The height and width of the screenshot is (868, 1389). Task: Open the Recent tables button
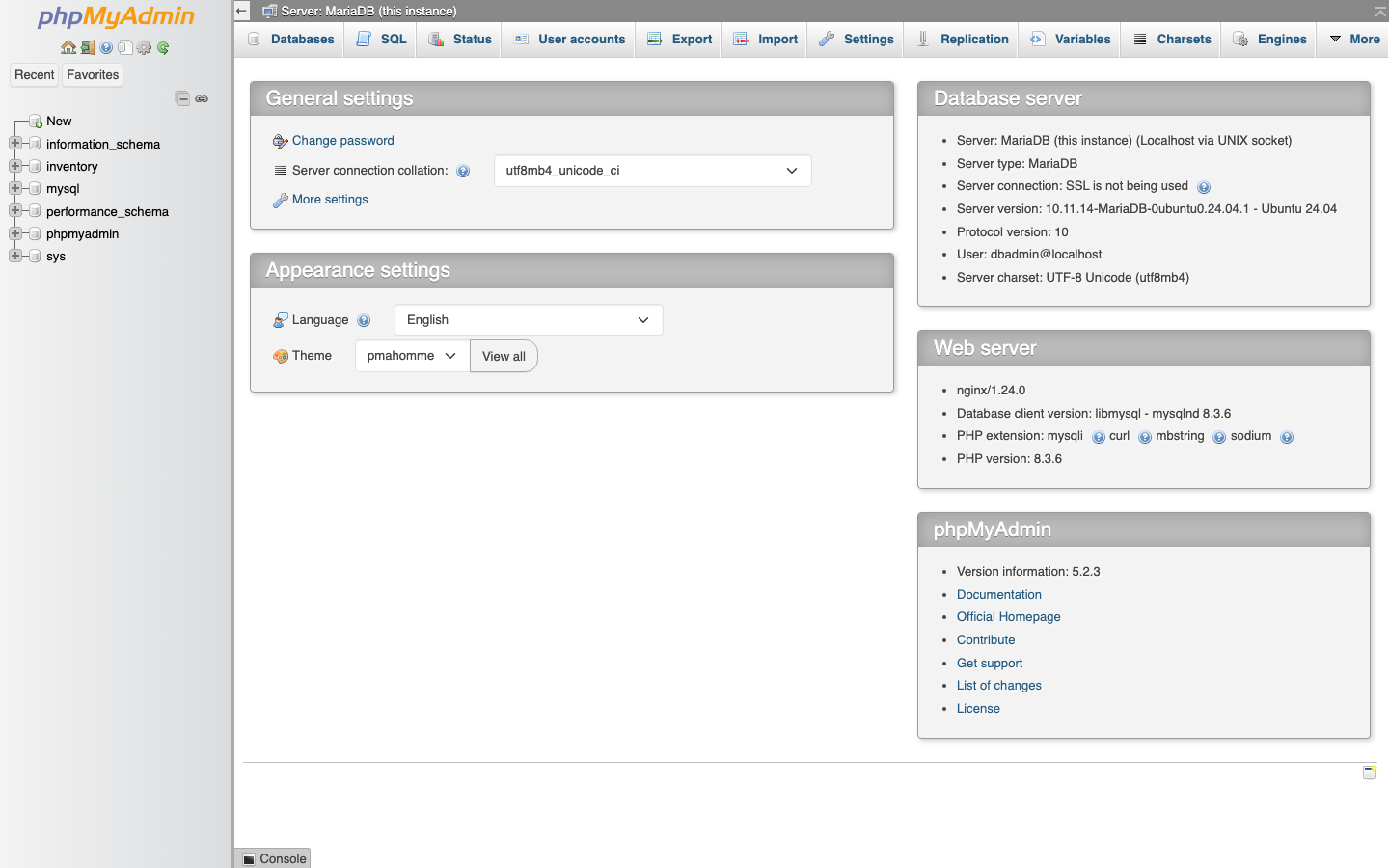[x=35, y=75]
